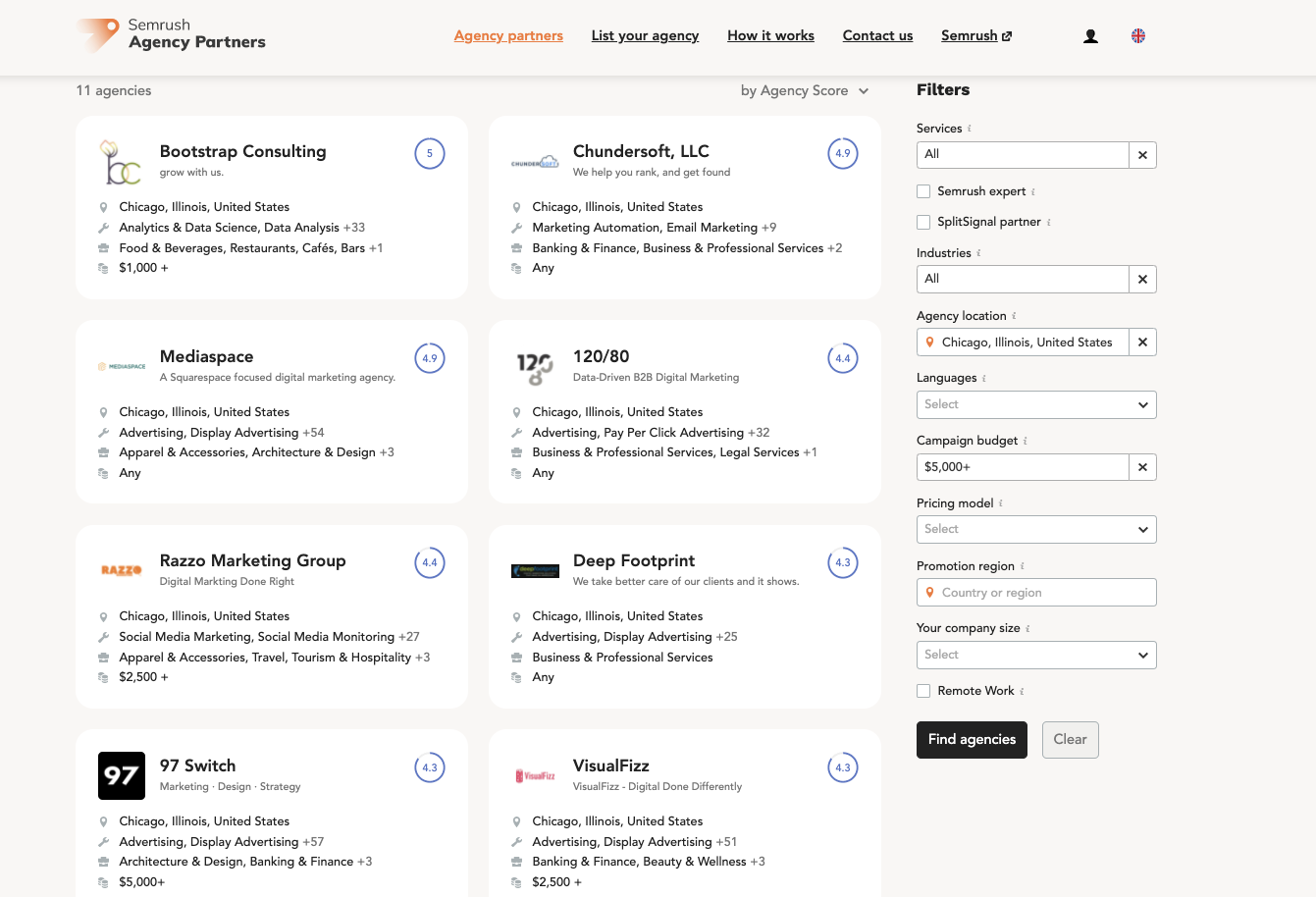This screenshot has height=897, width=1316.
Task: Open the Pricing model dropdown
Action: 1035,529
